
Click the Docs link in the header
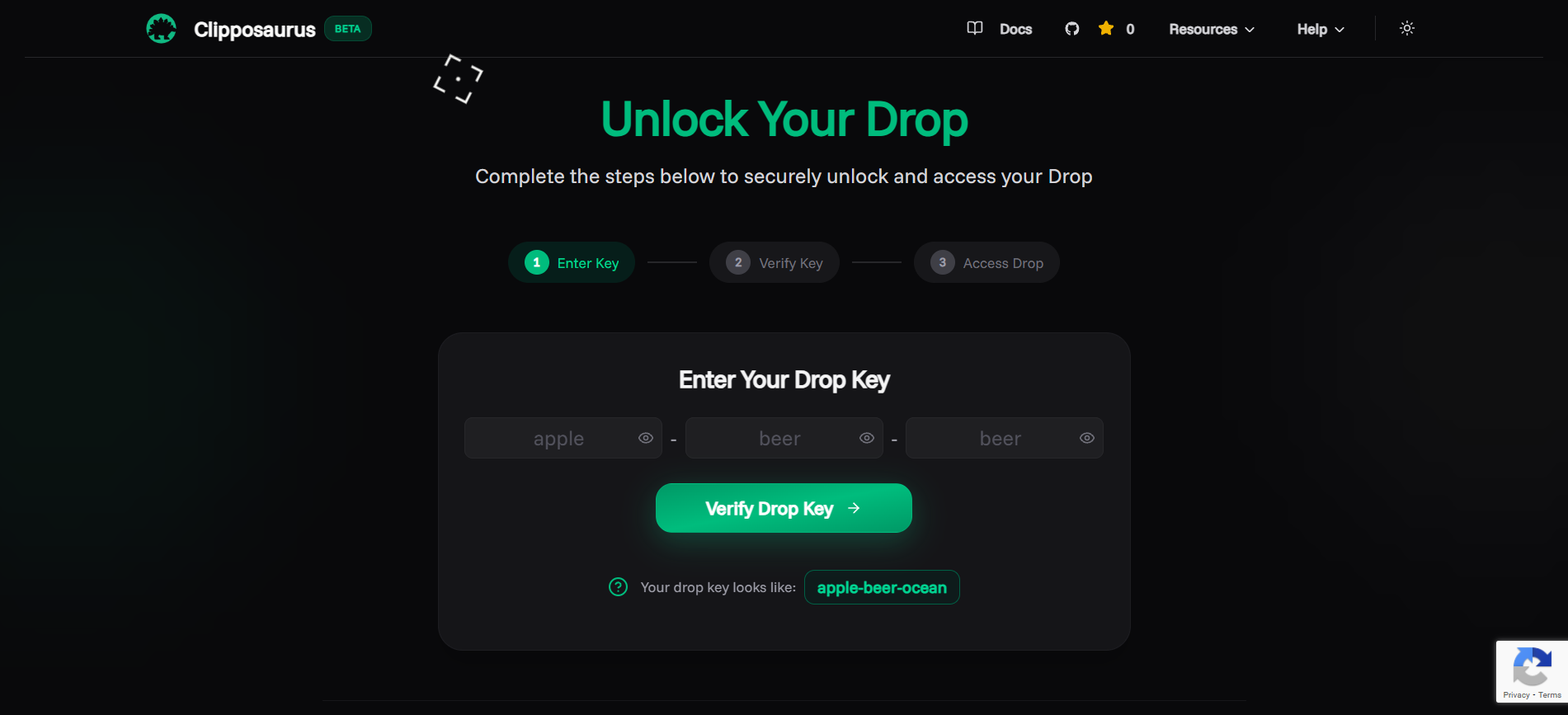[1015, 29]
